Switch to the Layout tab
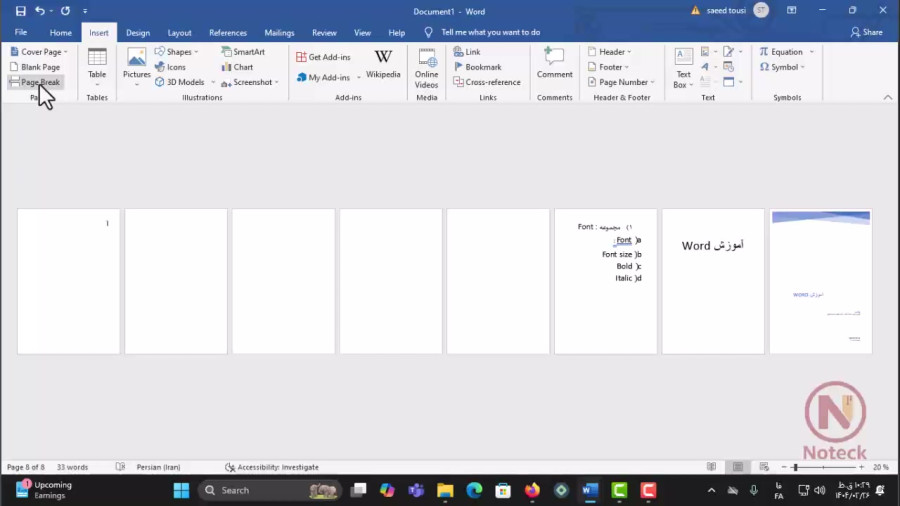900x506 pixels. (179, 33)
